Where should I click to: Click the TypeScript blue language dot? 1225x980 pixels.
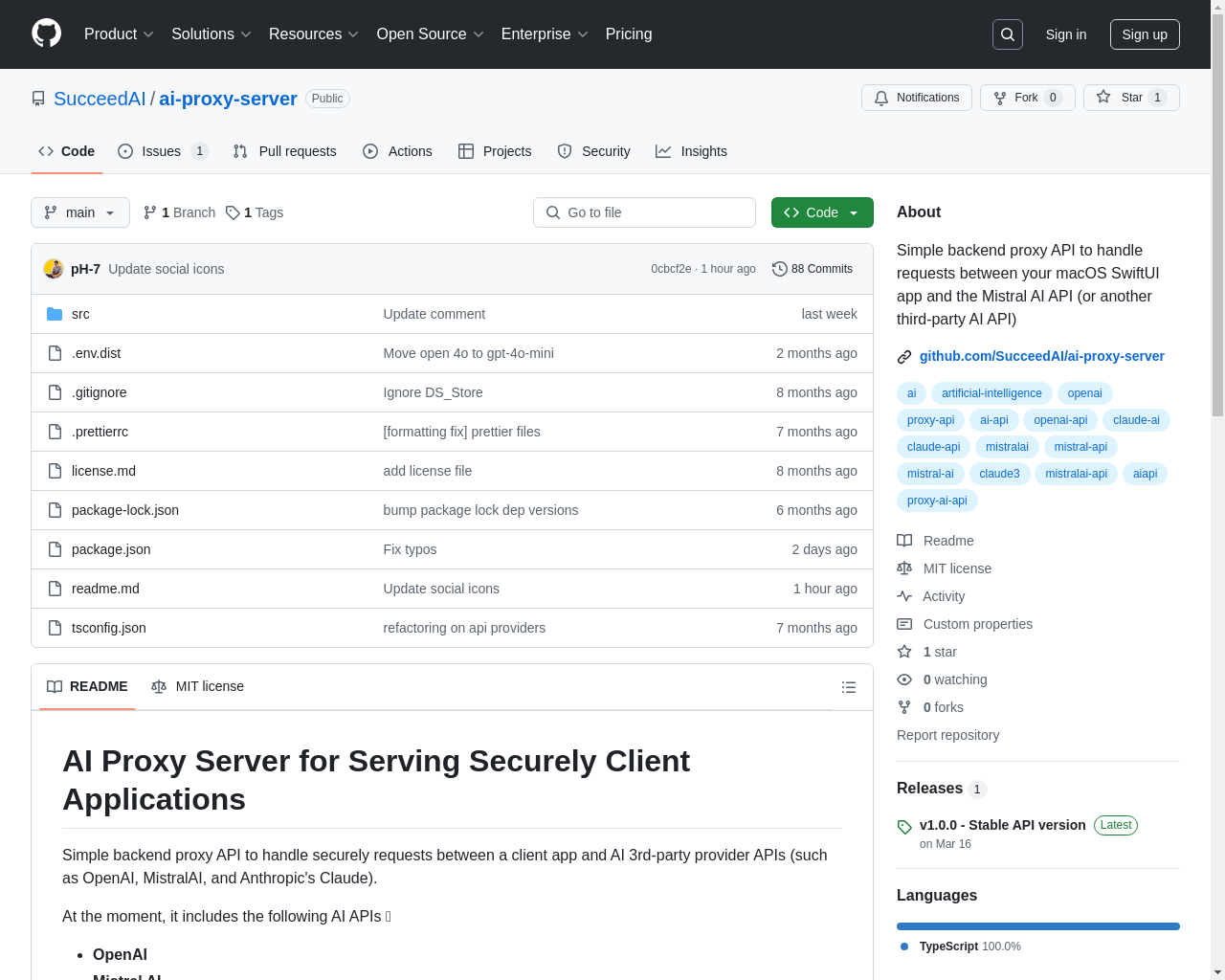coord(904,947)
